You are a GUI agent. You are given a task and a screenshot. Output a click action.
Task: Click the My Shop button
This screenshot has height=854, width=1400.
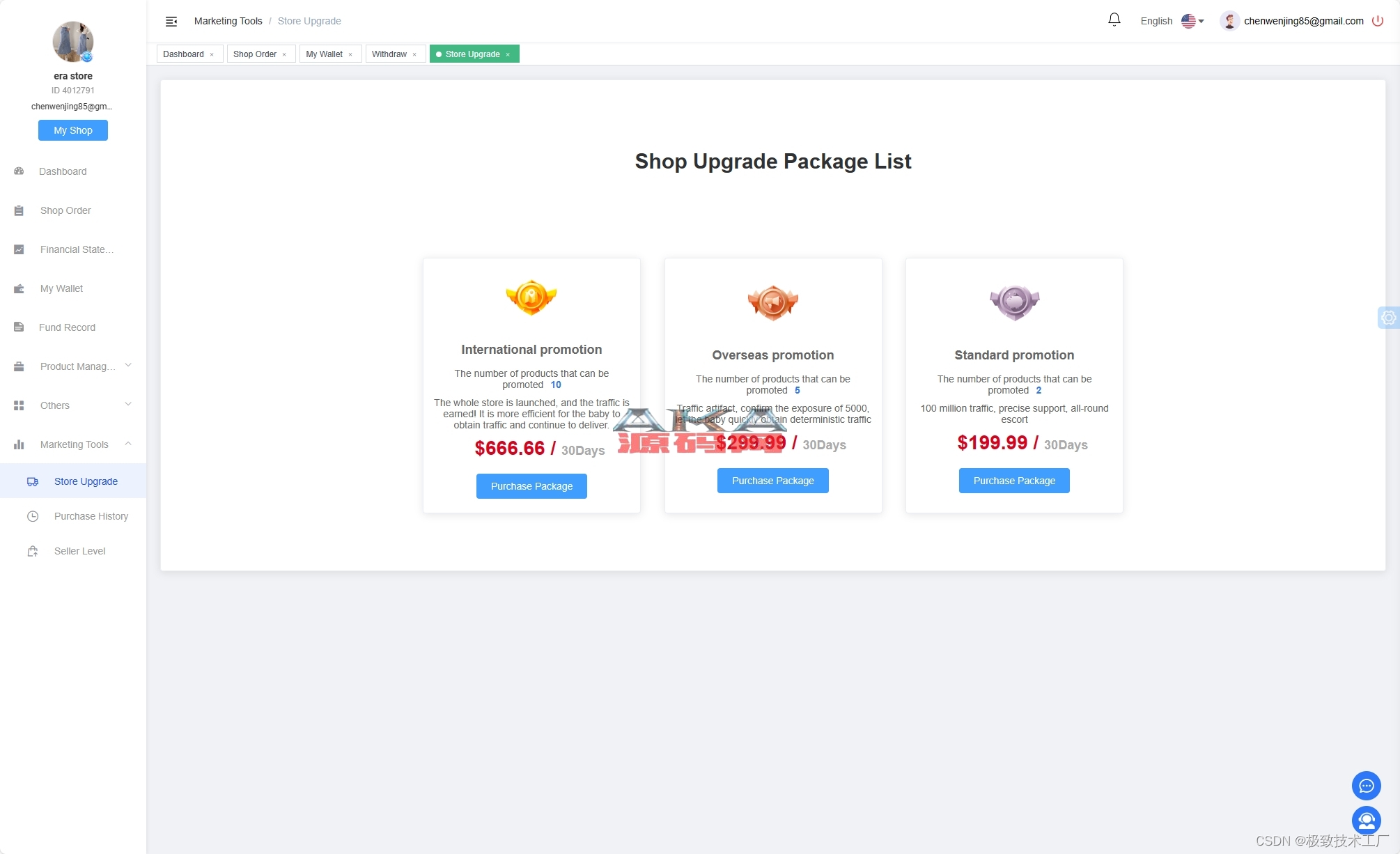73,130
